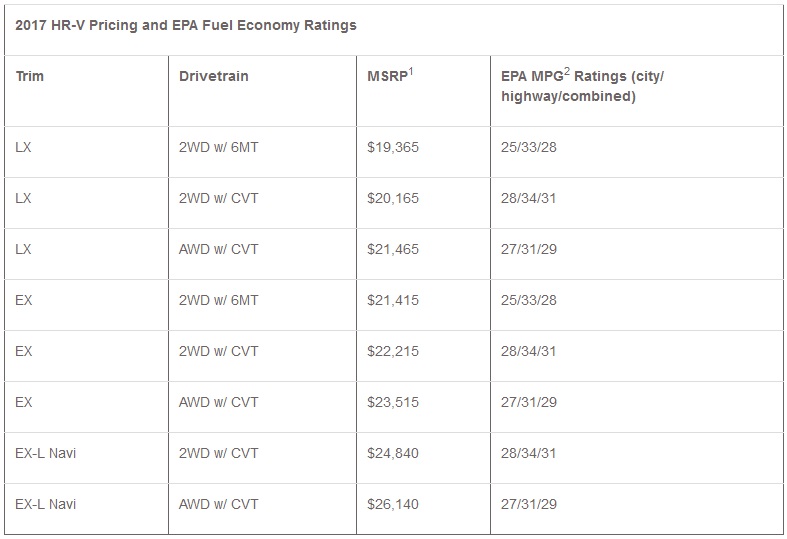
Task: Click the $21,415 MSRP value
Action: pyautogui.click(x=393, y=300)
